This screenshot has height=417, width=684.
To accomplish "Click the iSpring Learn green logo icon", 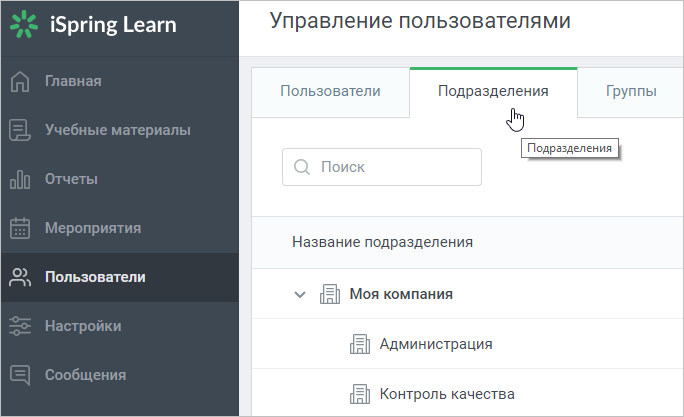I will tap(24, 24).
